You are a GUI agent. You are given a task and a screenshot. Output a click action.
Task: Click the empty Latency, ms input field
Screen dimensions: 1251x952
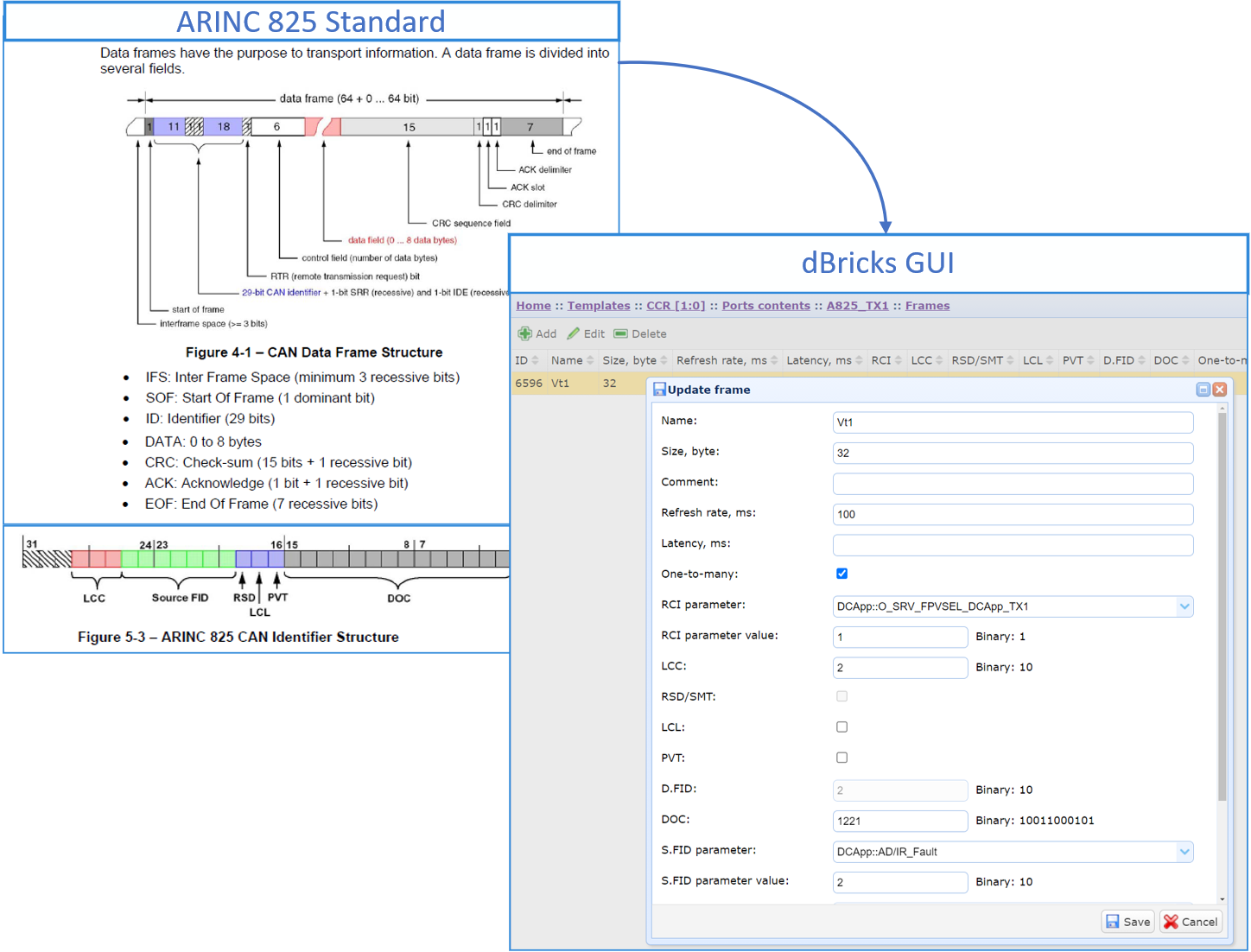[1013, 545]
